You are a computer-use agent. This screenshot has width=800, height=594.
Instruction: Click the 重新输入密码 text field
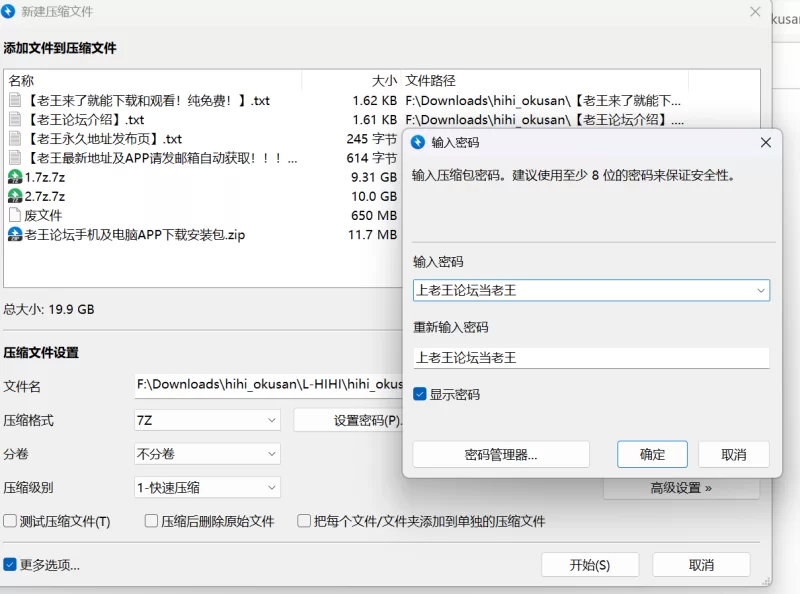591,358
